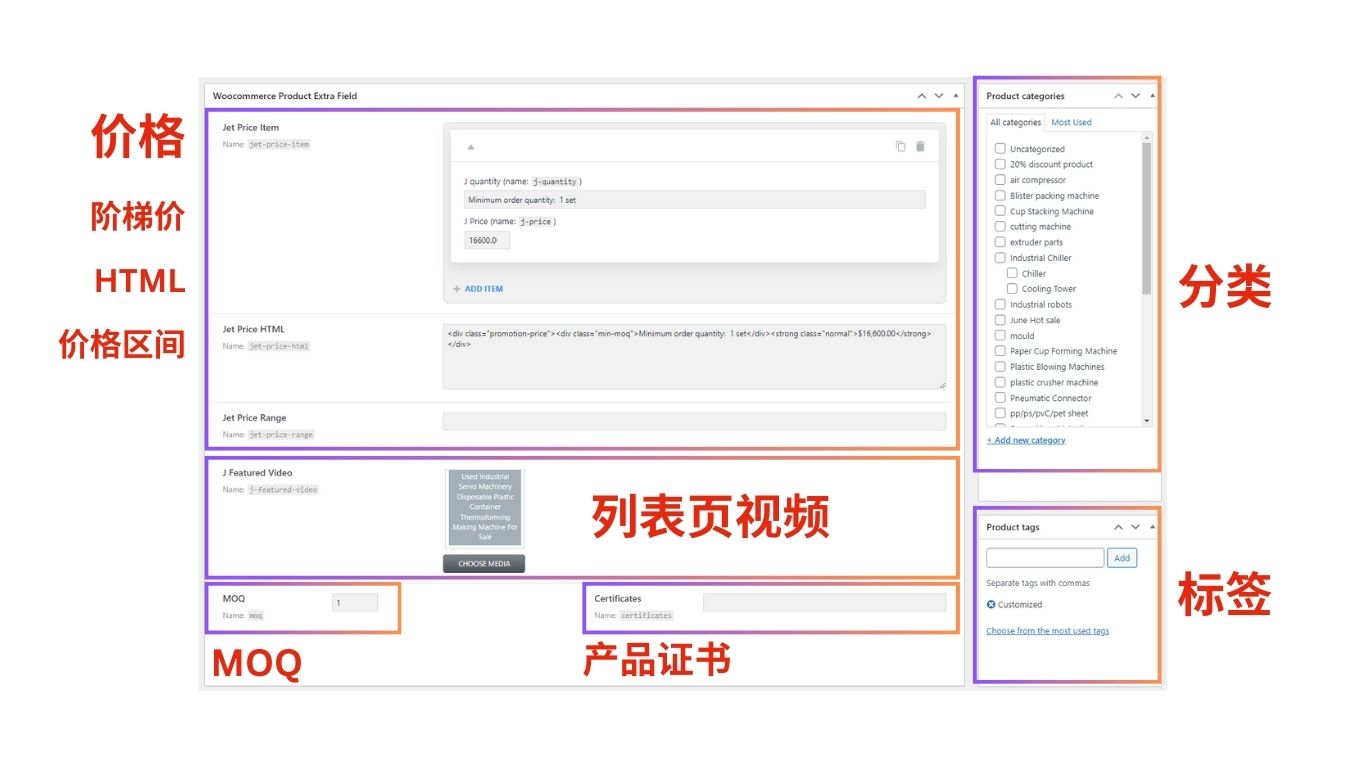Click the category list scrollbar
Screen dimensions: 1366x768
(1146, 220)
